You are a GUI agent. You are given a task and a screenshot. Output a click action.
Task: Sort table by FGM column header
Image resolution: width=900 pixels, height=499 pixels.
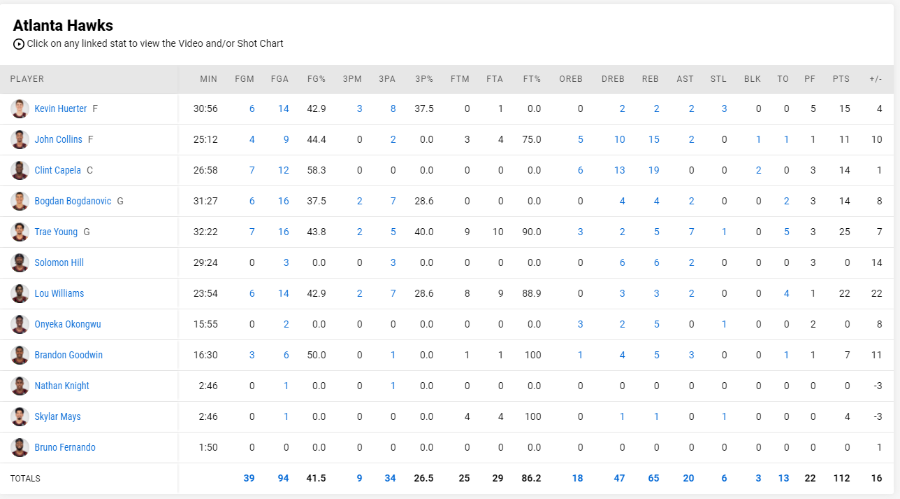coord(244,79)
